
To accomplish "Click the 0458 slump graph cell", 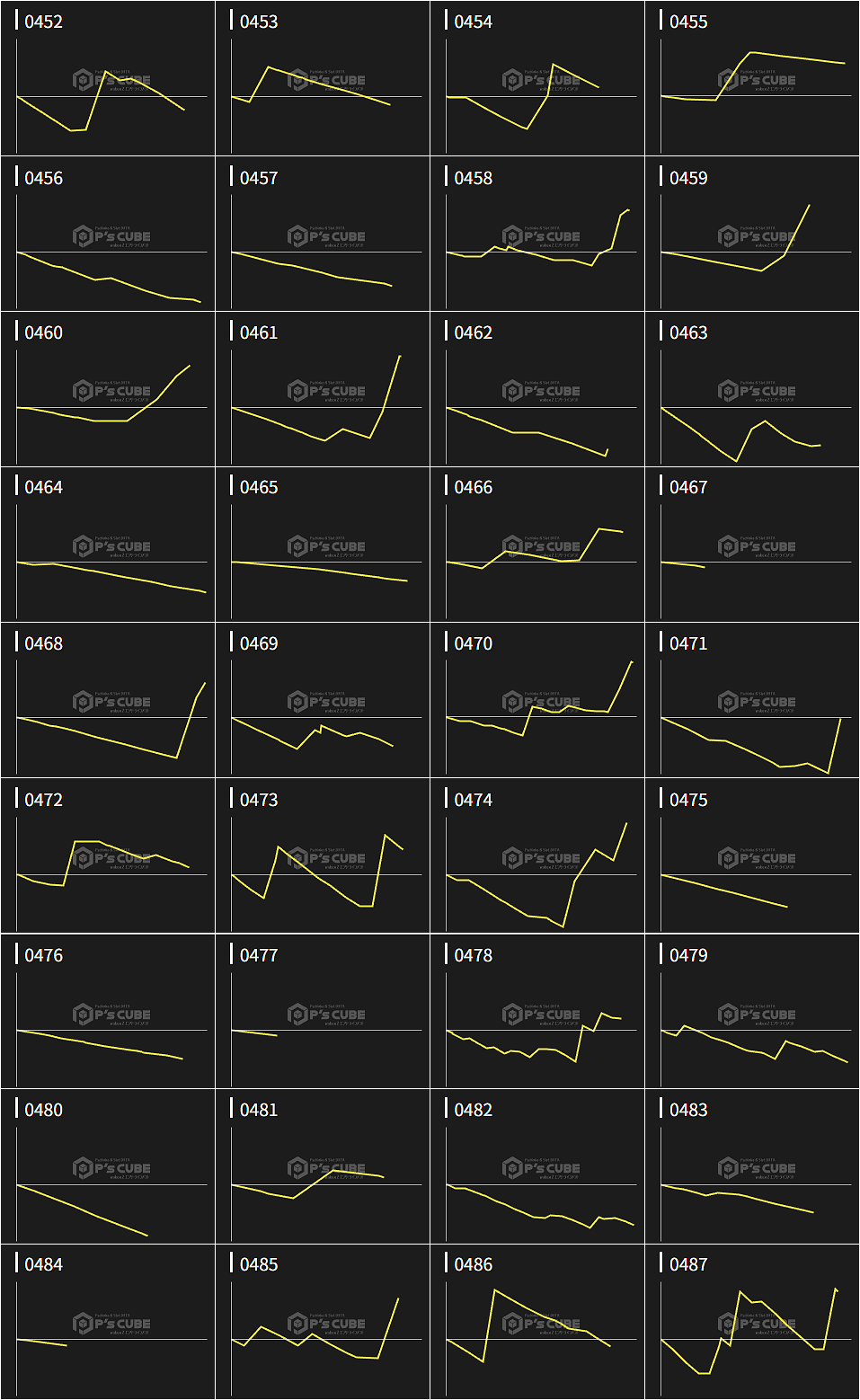I will tap(537, 244).
